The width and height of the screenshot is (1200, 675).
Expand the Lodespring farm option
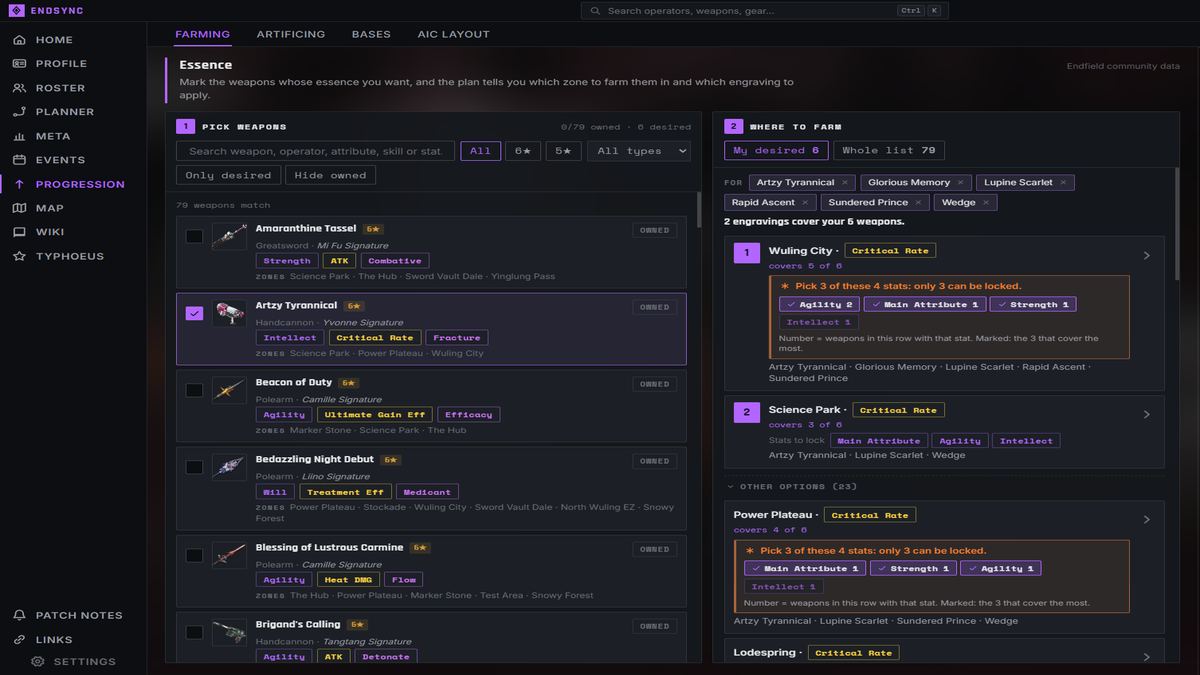[1147, 657]
